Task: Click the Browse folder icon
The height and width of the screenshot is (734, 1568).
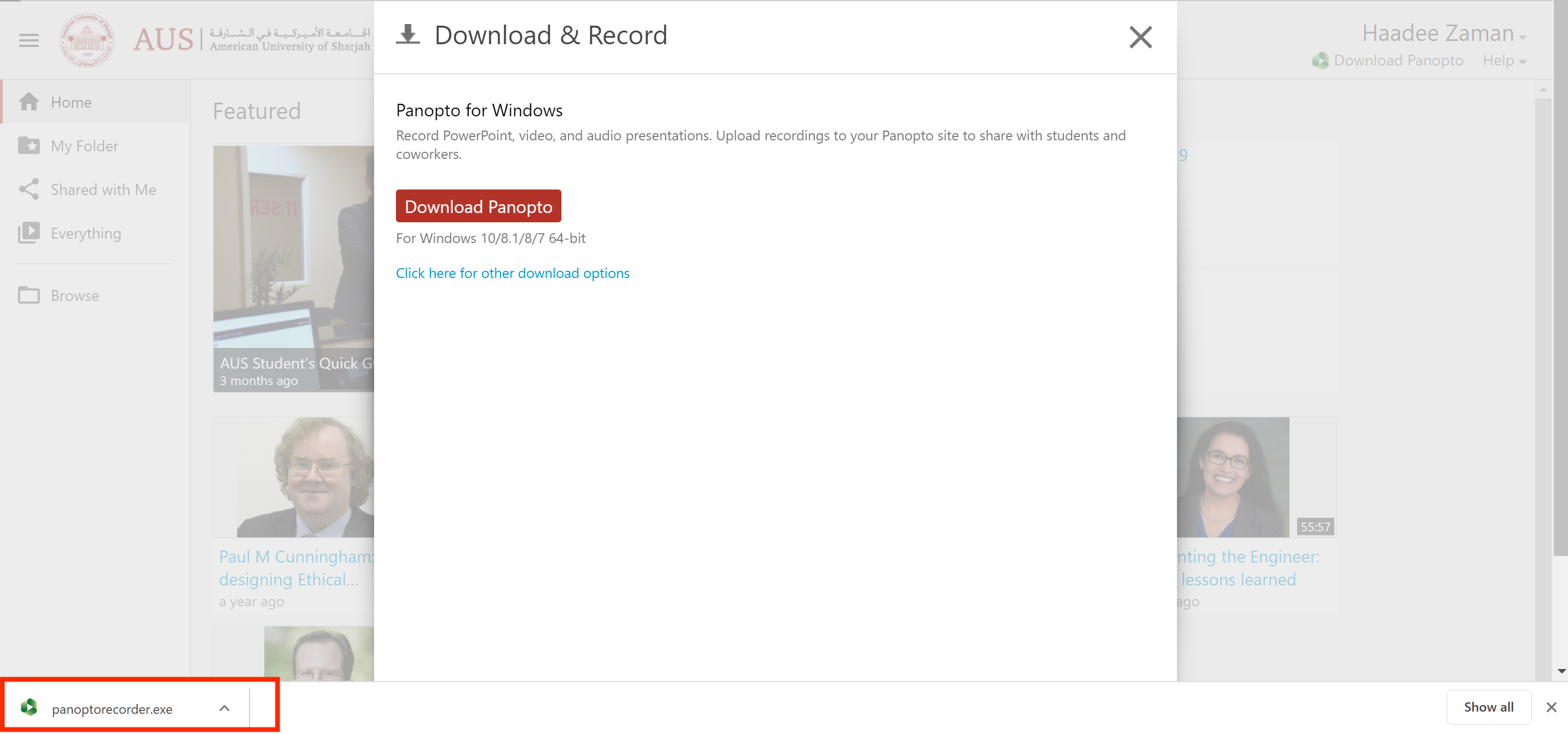Action: click(28, 295)
